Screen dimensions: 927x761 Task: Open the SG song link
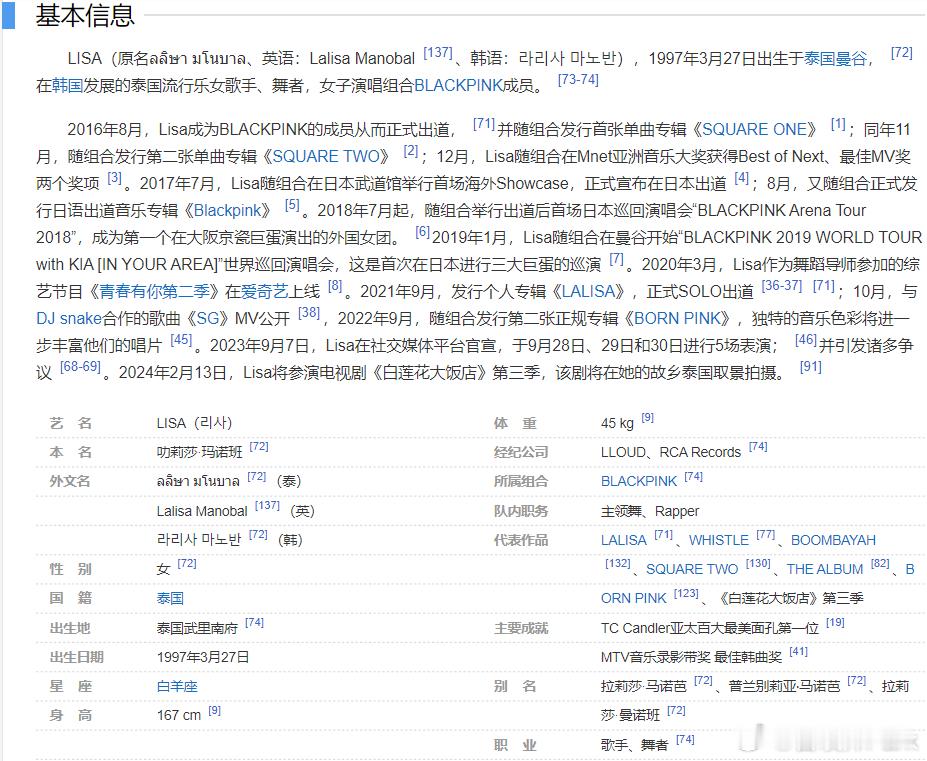click(208, 319)
